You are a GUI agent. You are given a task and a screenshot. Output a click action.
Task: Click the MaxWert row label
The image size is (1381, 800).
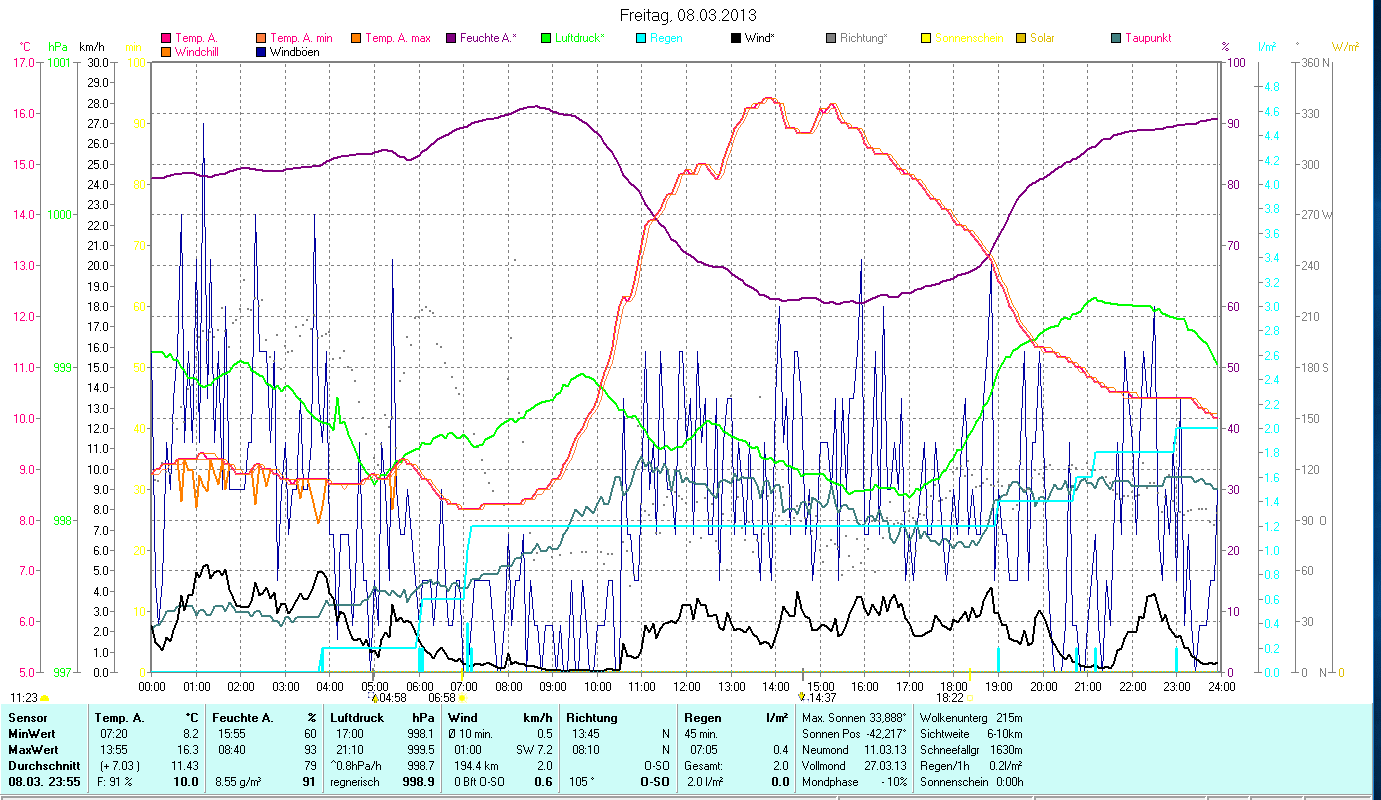35,750
